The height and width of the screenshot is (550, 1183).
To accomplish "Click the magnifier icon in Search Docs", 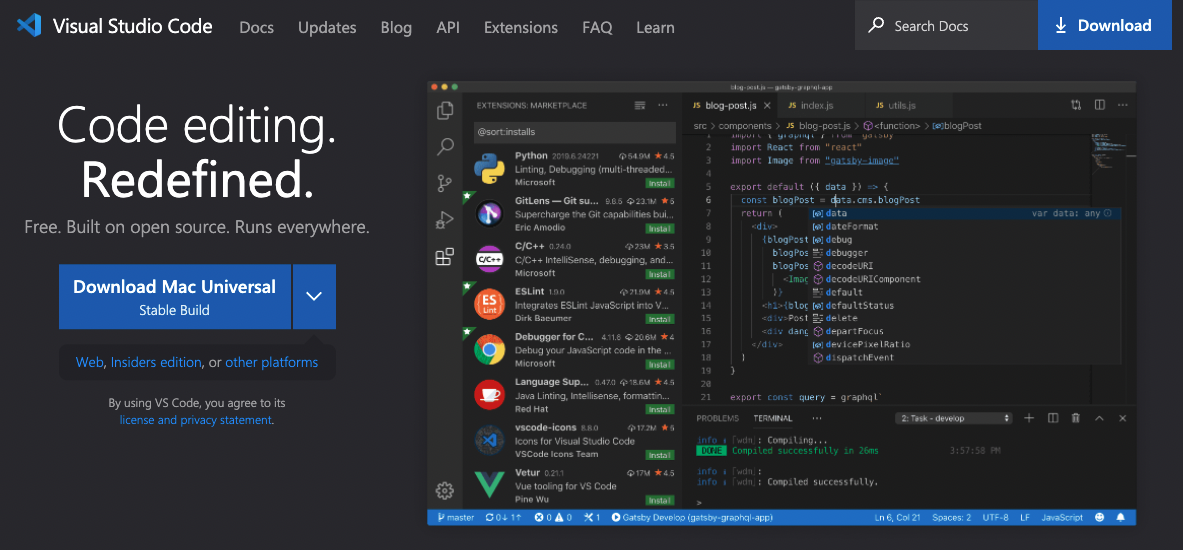I will [x=876, y=26].
